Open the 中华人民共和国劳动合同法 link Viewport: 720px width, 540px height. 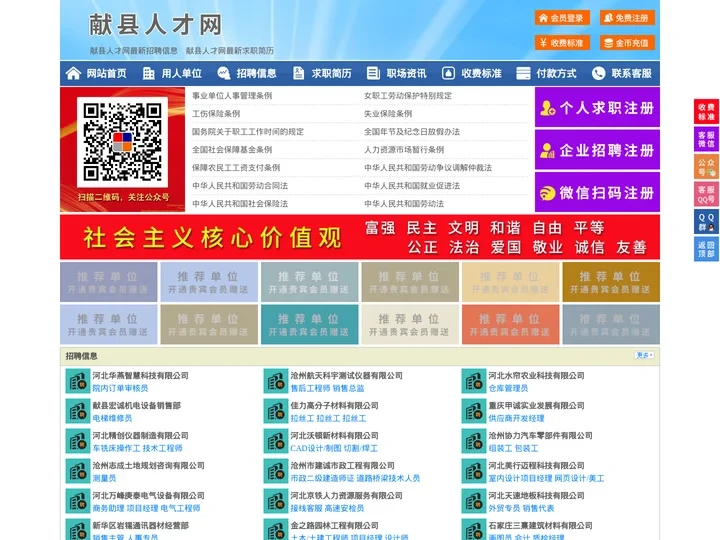[x=240, y=186]
